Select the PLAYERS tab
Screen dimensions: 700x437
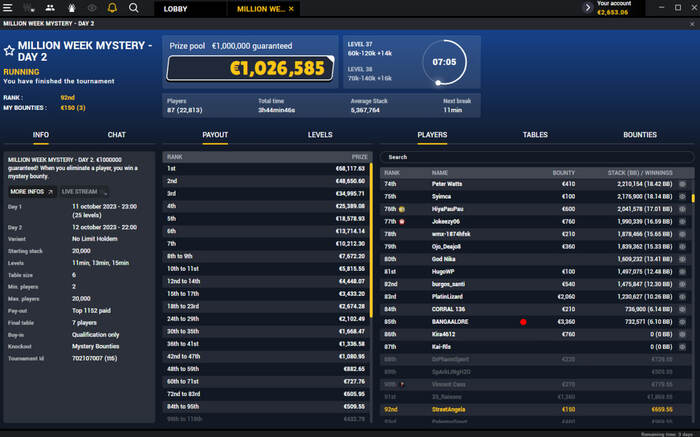[x=432, y=135]
